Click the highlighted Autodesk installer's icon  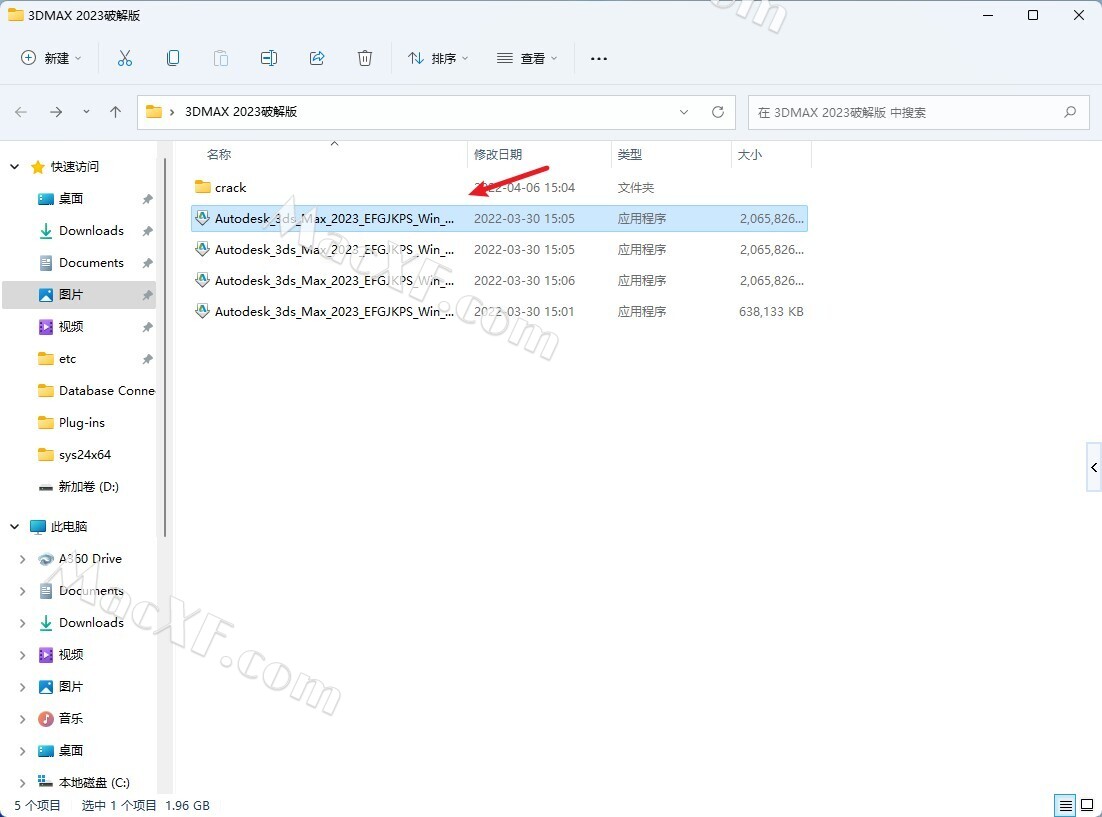(202, 218)
